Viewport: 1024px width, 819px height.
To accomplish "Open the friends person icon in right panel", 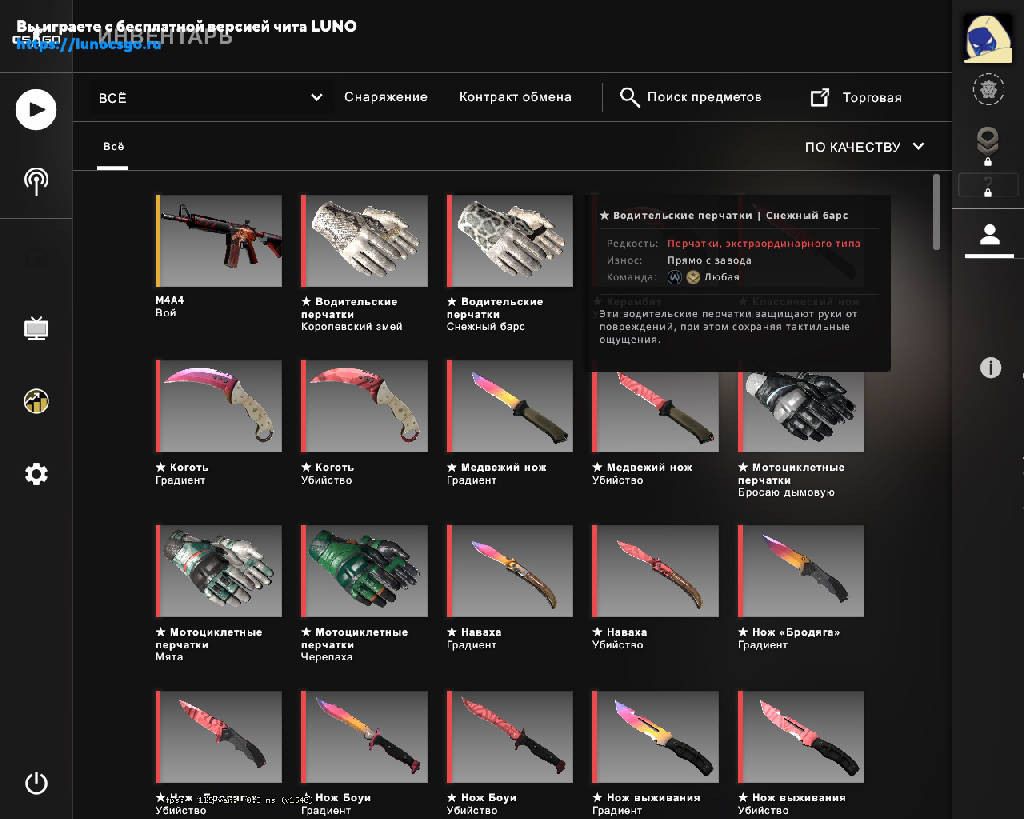I will [989, 234].
